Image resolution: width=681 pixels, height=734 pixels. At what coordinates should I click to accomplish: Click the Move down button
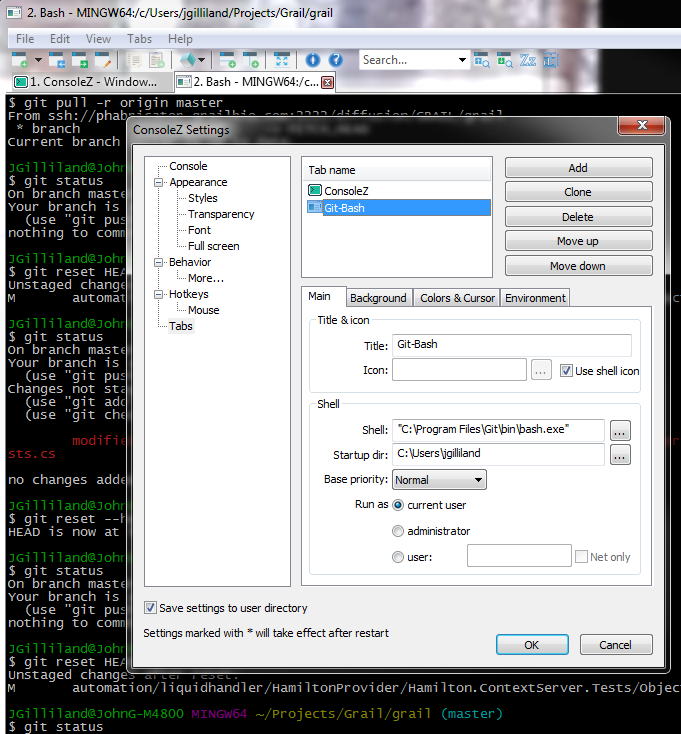click(578, 266)
